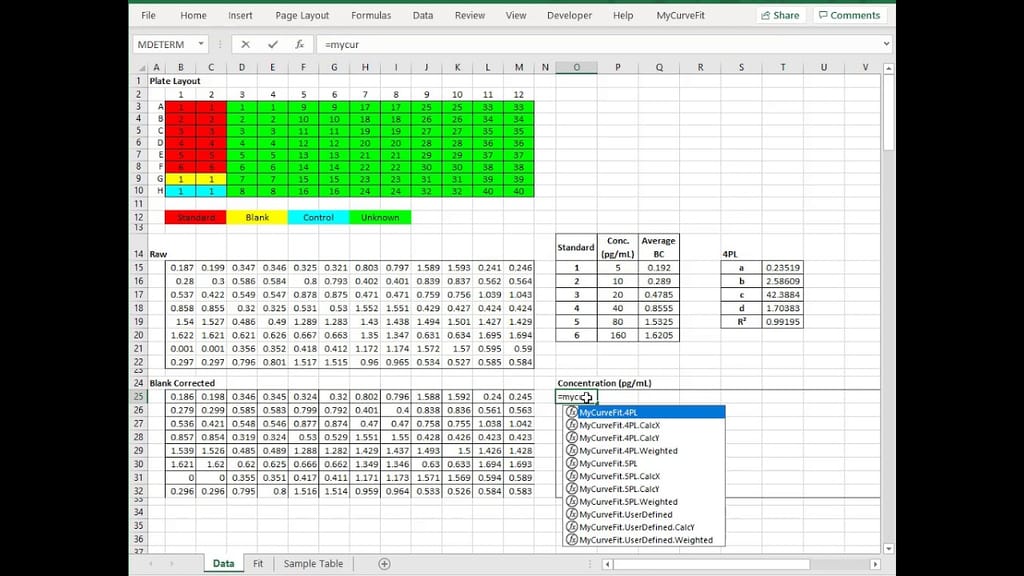The width and height of the screenshot is (1024, 576).
Task: Select MyCurveFit.4PL.CalcY function suggestion
Action: [645, 438]
